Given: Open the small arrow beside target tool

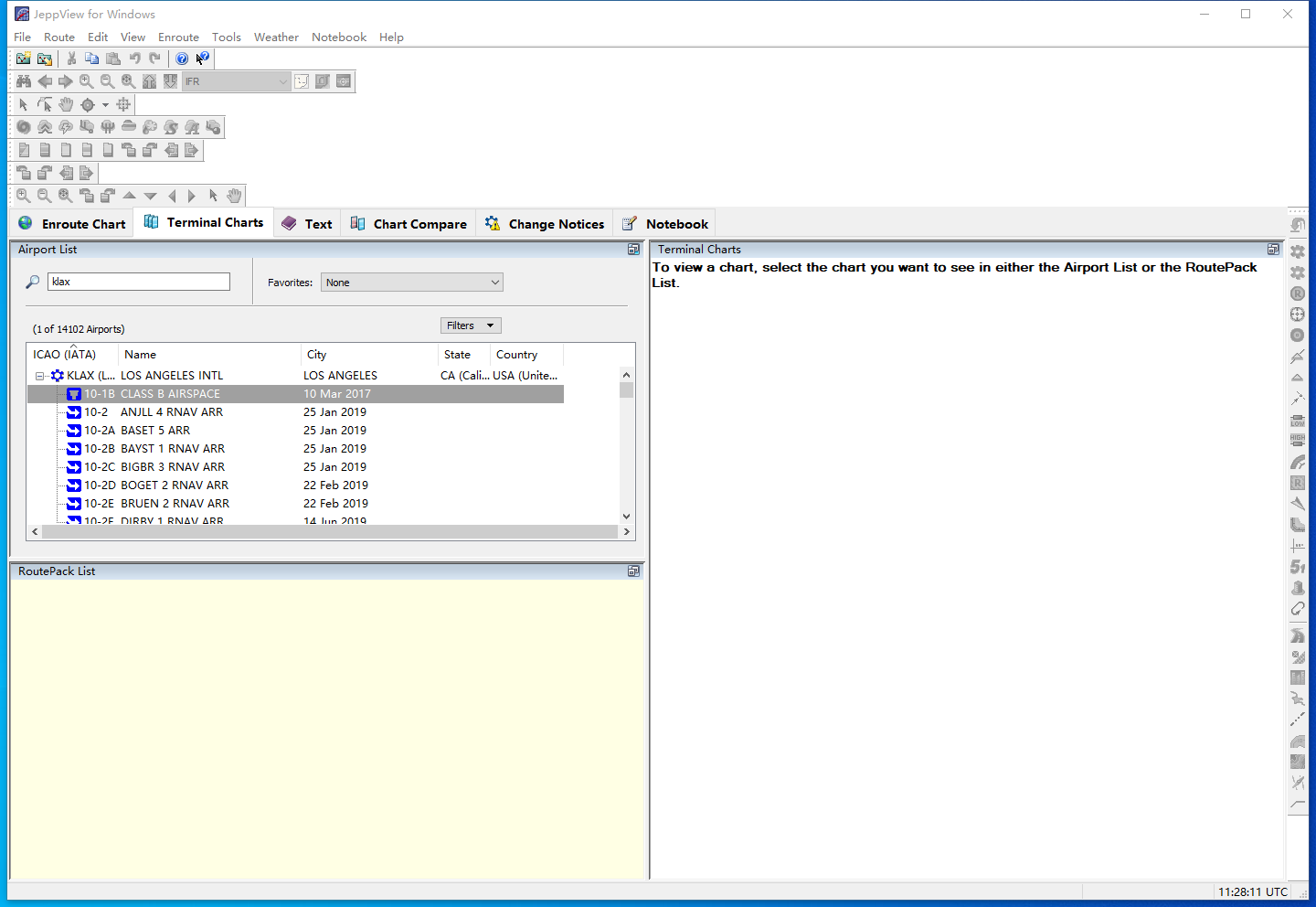Looking at the screenshot, I should click(x=105, y=104).
